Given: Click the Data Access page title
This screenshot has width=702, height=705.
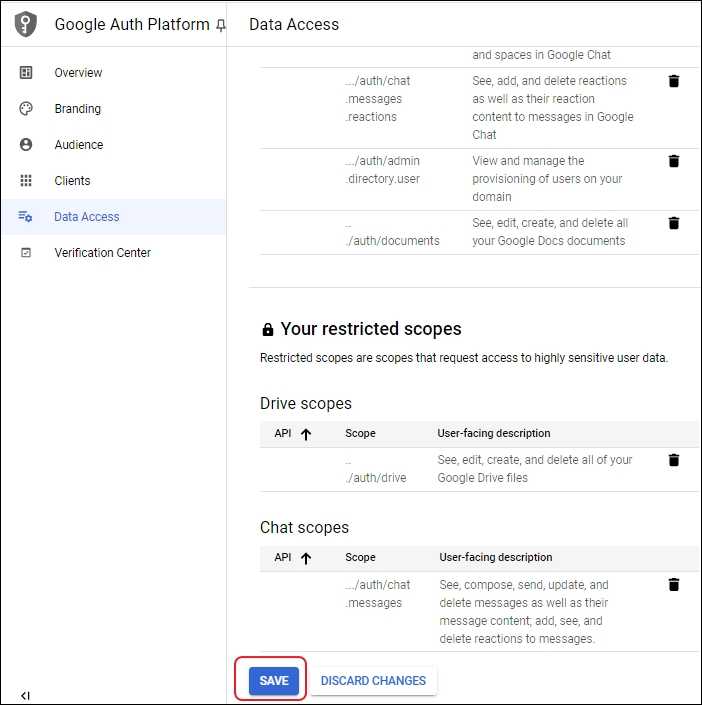Looking at the screenshot, I should click(294, 24).
